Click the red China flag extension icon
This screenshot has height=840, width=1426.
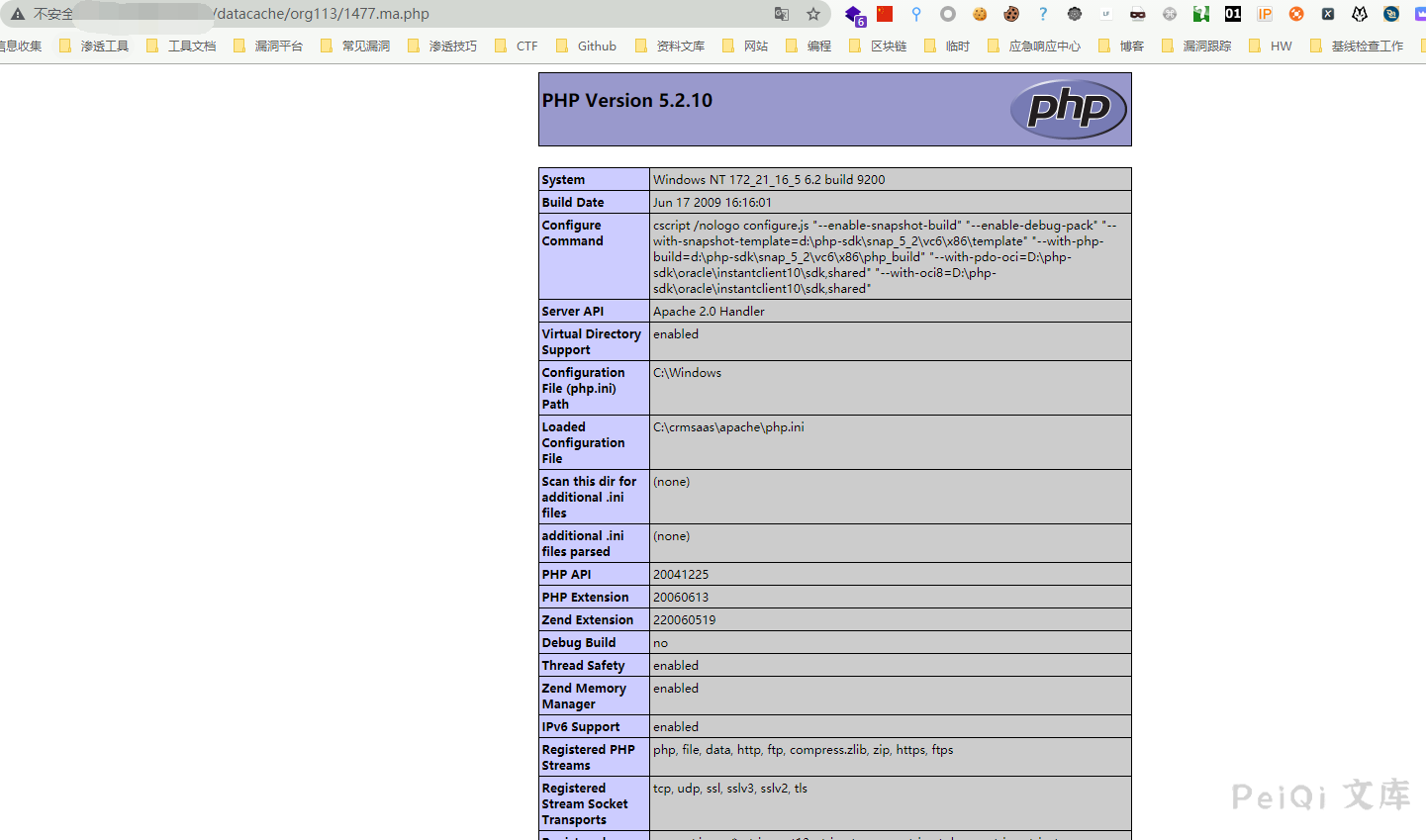tap(885, 14)
